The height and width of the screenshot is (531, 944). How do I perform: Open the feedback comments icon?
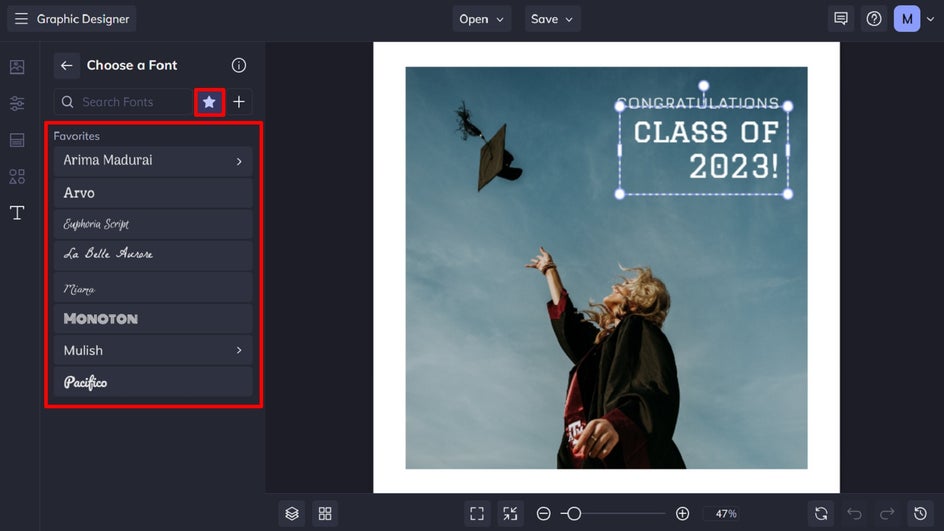pyautogui.click(x=840, y=19)
